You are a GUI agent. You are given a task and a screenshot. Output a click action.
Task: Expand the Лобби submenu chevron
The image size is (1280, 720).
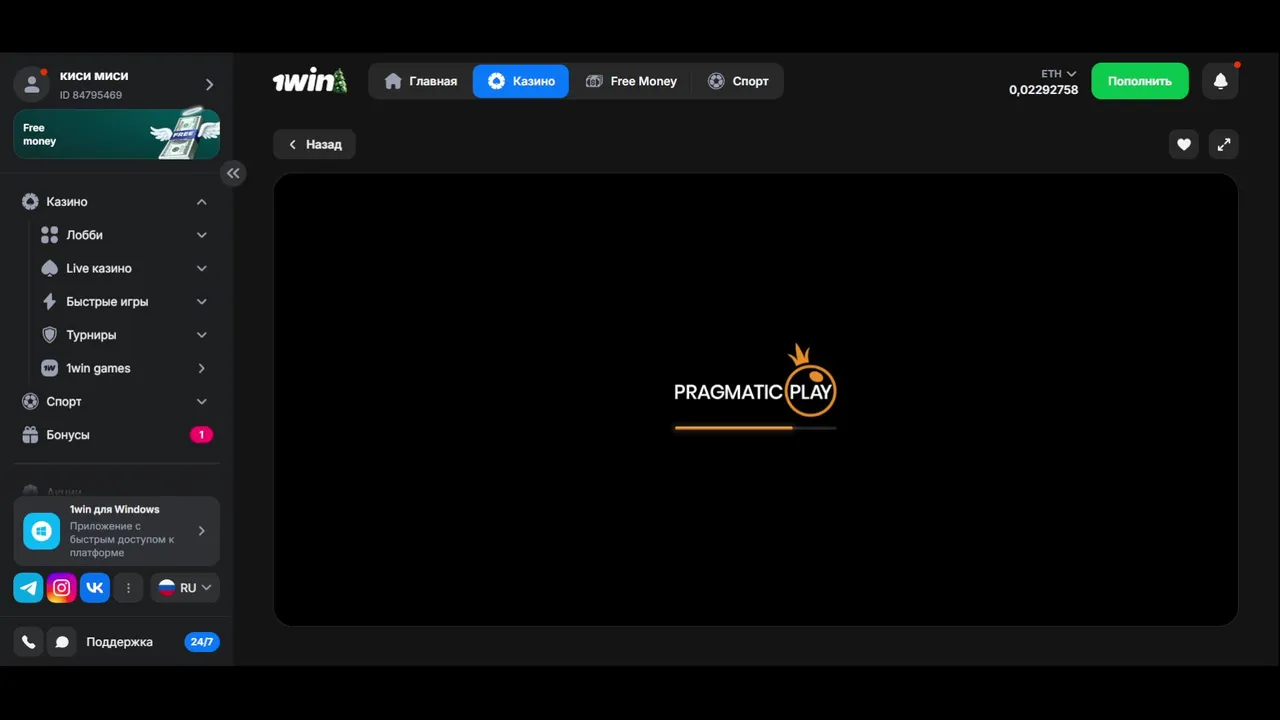pos(201,235)
